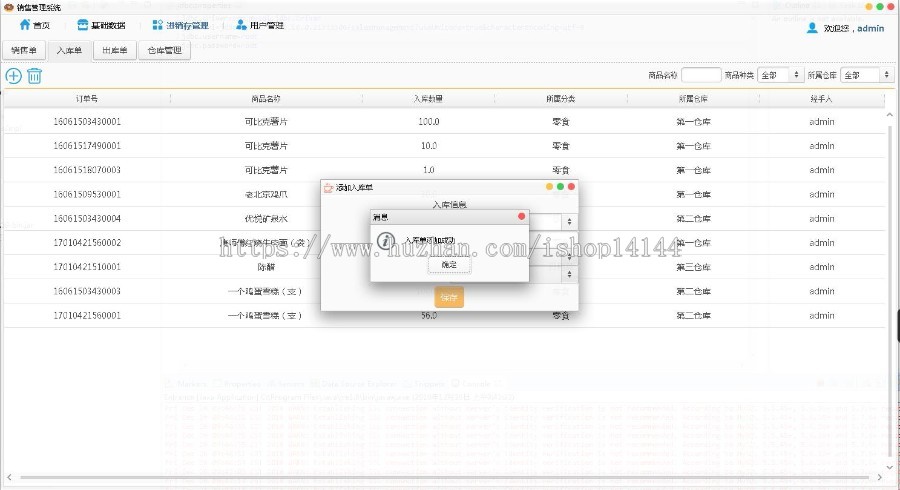This screenshot has height=490, width=900.
Task: Click quantity 100.0 cell
Action: 428,122
